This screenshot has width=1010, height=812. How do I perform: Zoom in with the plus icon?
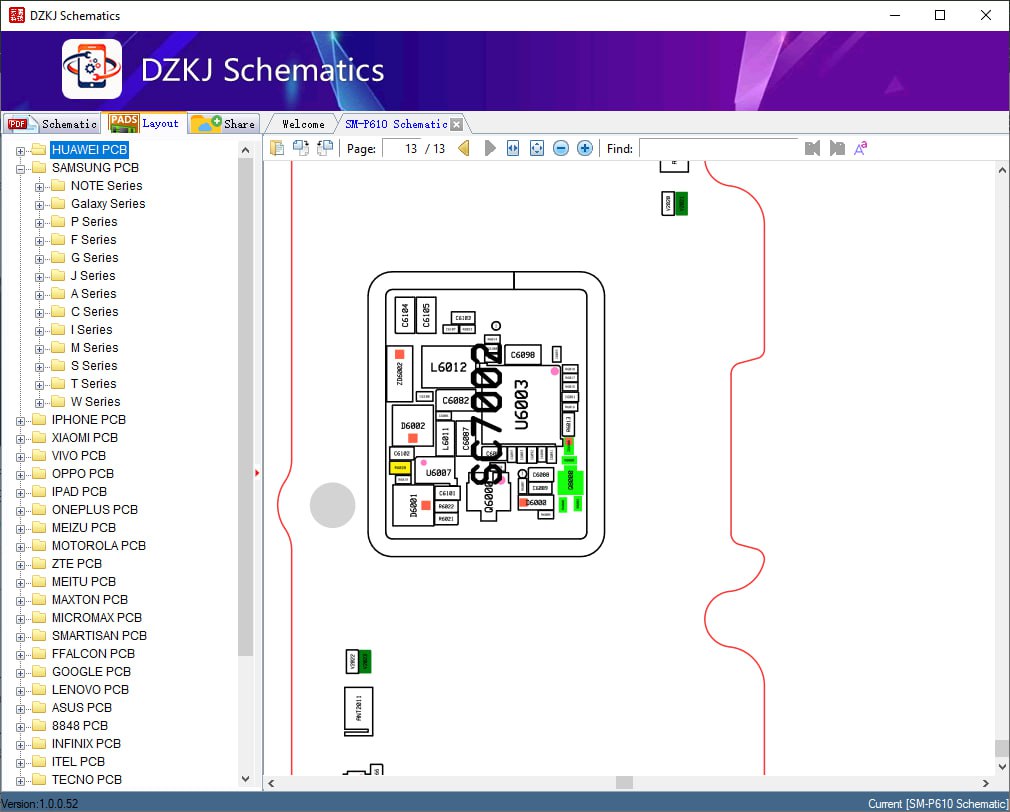[585, 148]
